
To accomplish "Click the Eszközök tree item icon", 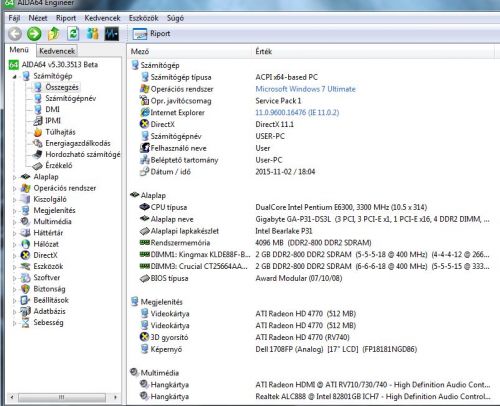I will (26, 266).
